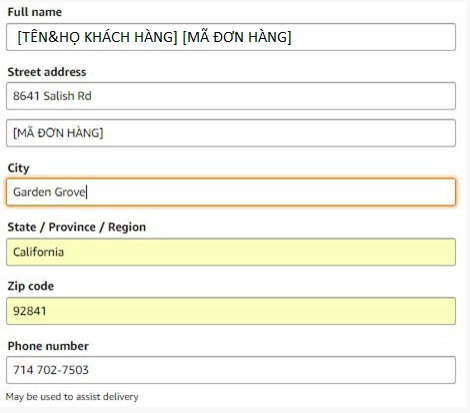
Task: Click the 'Phone number' label
Action: [48, 346]
